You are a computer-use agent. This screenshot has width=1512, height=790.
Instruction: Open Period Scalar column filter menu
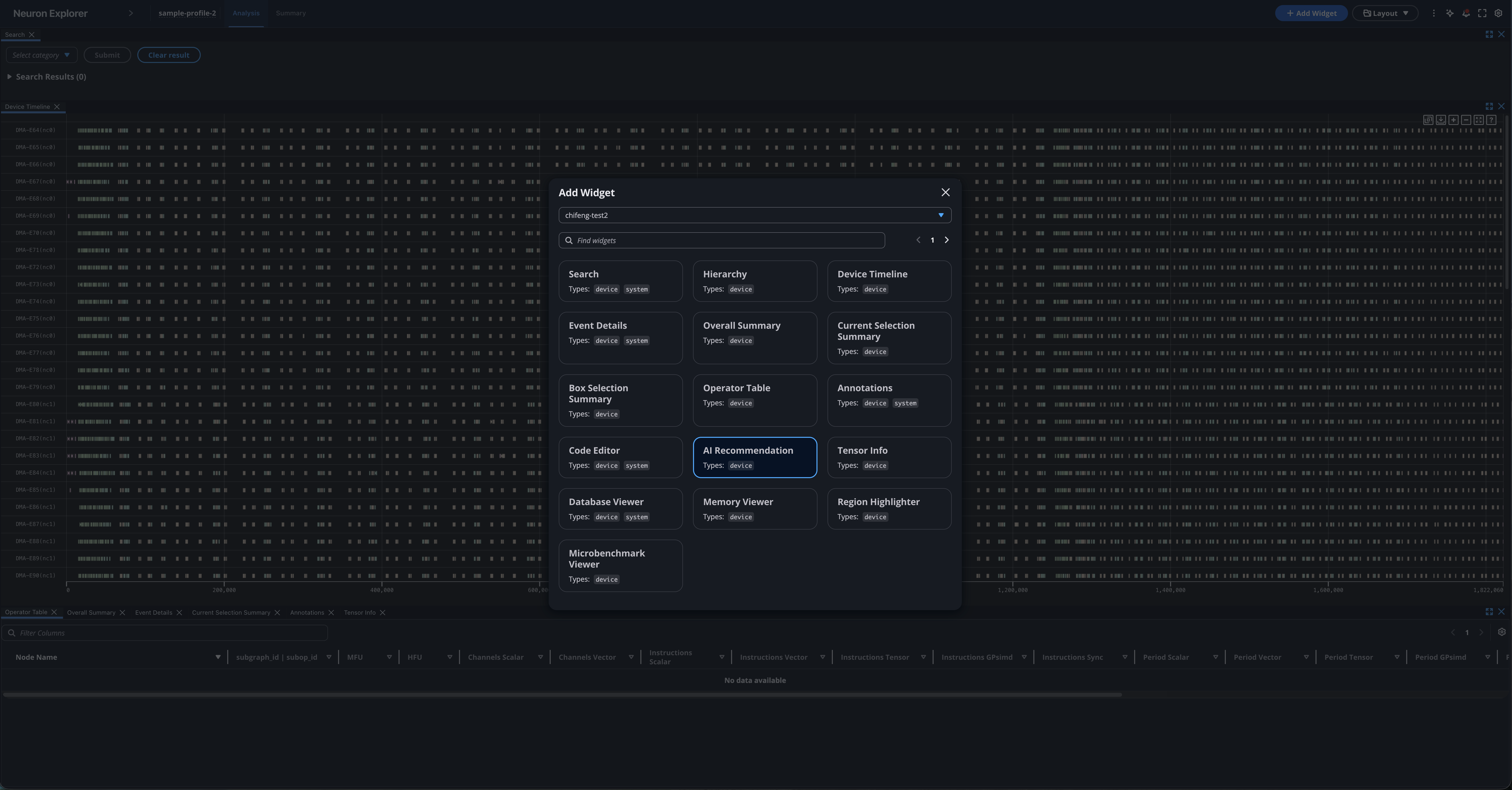(1215, 657)
